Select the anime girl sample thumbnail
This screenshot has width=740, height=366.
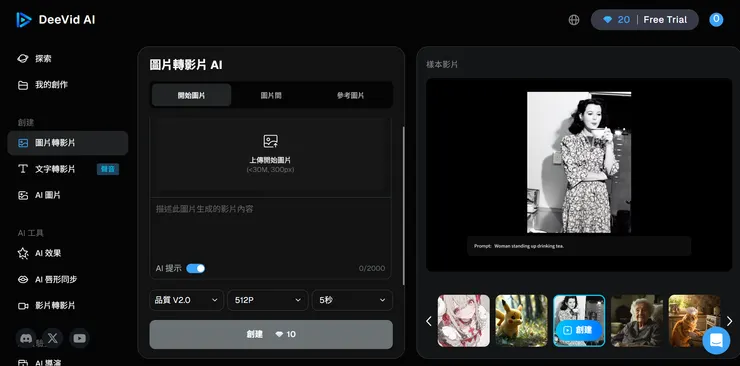(463, 321)
